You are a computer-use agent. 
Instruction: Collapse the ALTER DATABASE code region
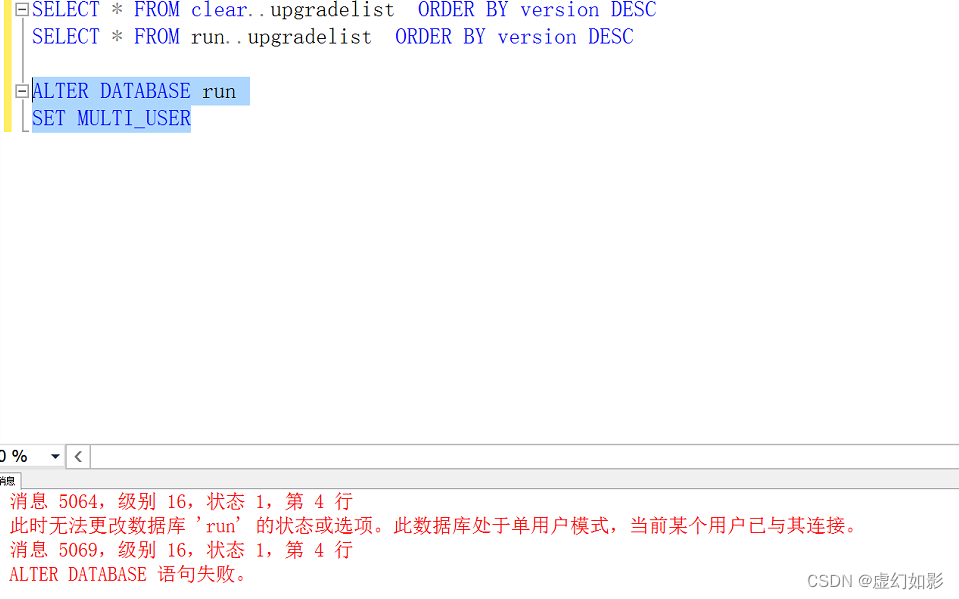tap(20, 90)
